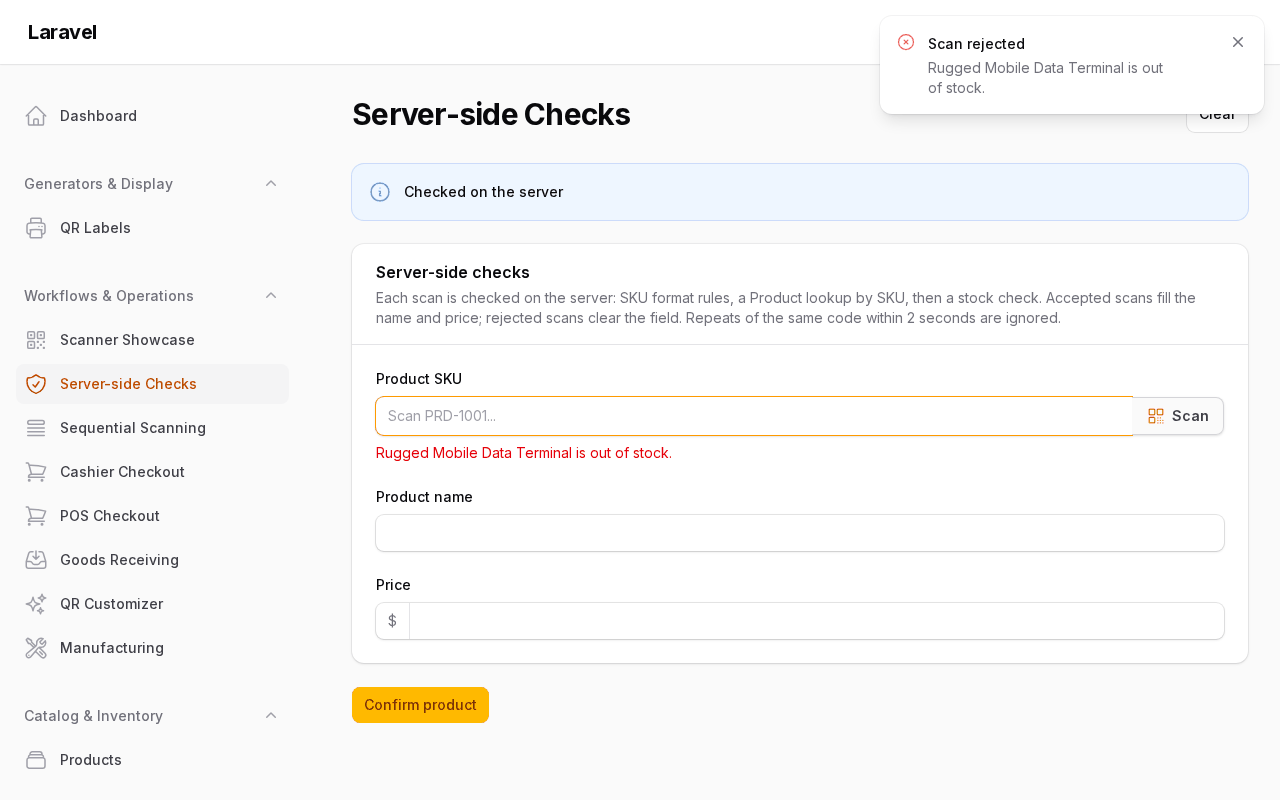
Task: Go to POS Checkout
Action: [x=152, y=516]
